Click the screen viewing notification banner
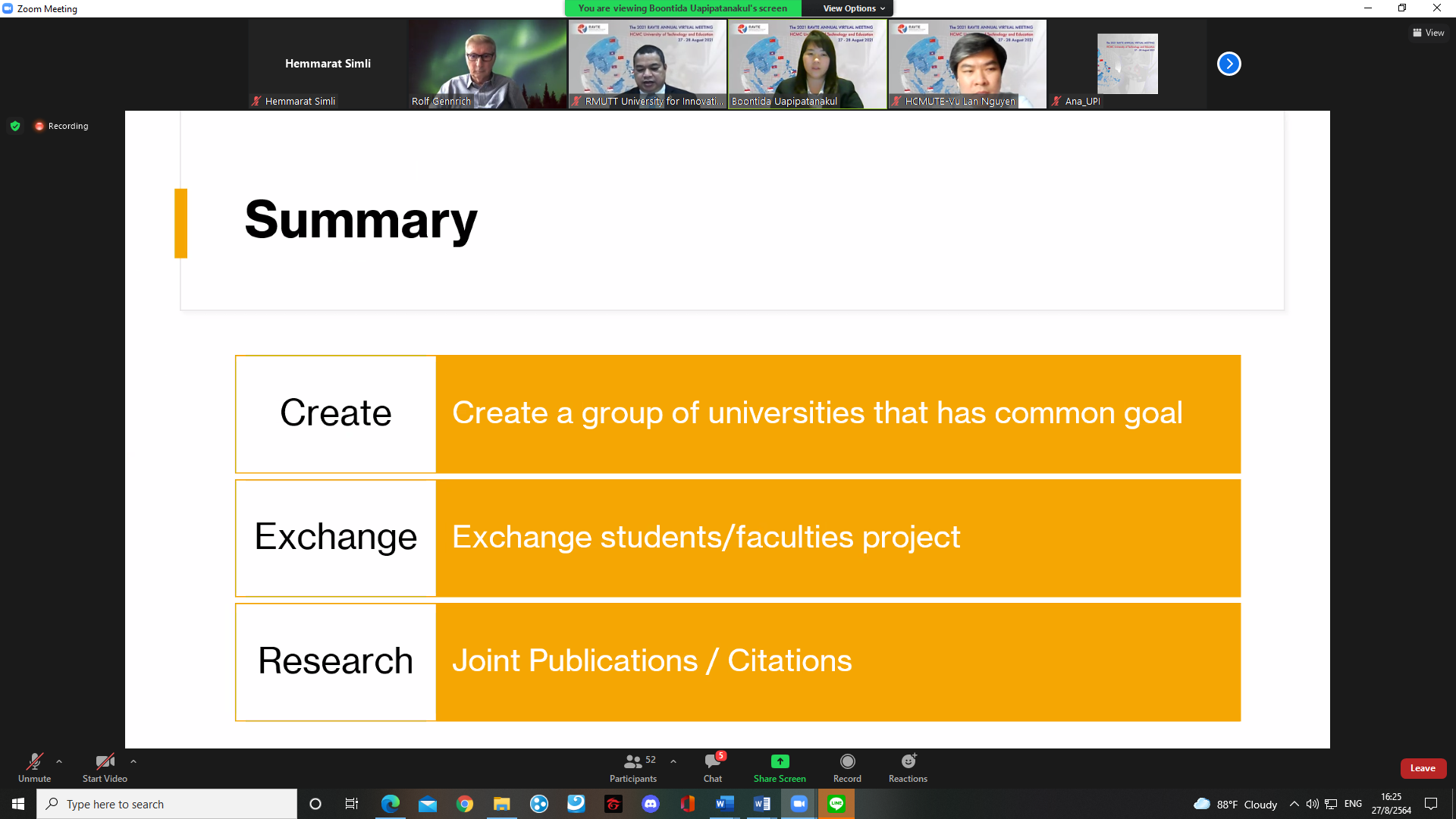The height and width of the screenshot is (819, 1456). 682,8
